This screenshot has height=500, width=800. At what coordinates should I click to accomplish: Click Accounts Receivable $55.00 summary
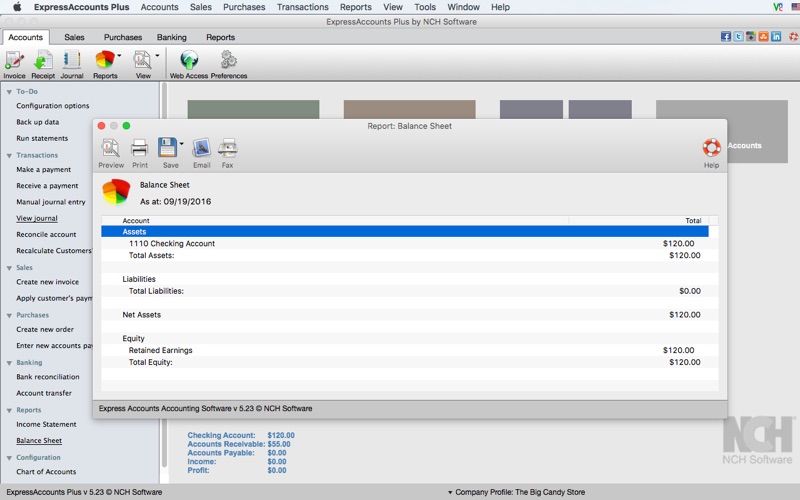click(238, 444)
